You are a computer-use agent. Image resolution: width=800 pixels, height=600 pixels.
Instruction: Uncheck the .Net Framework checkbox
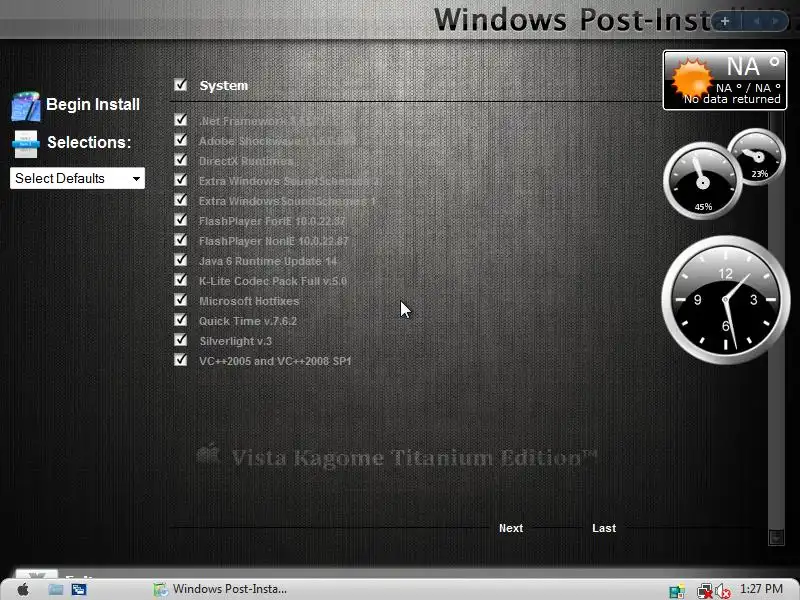pyautogui.click(x=180, y=120)
